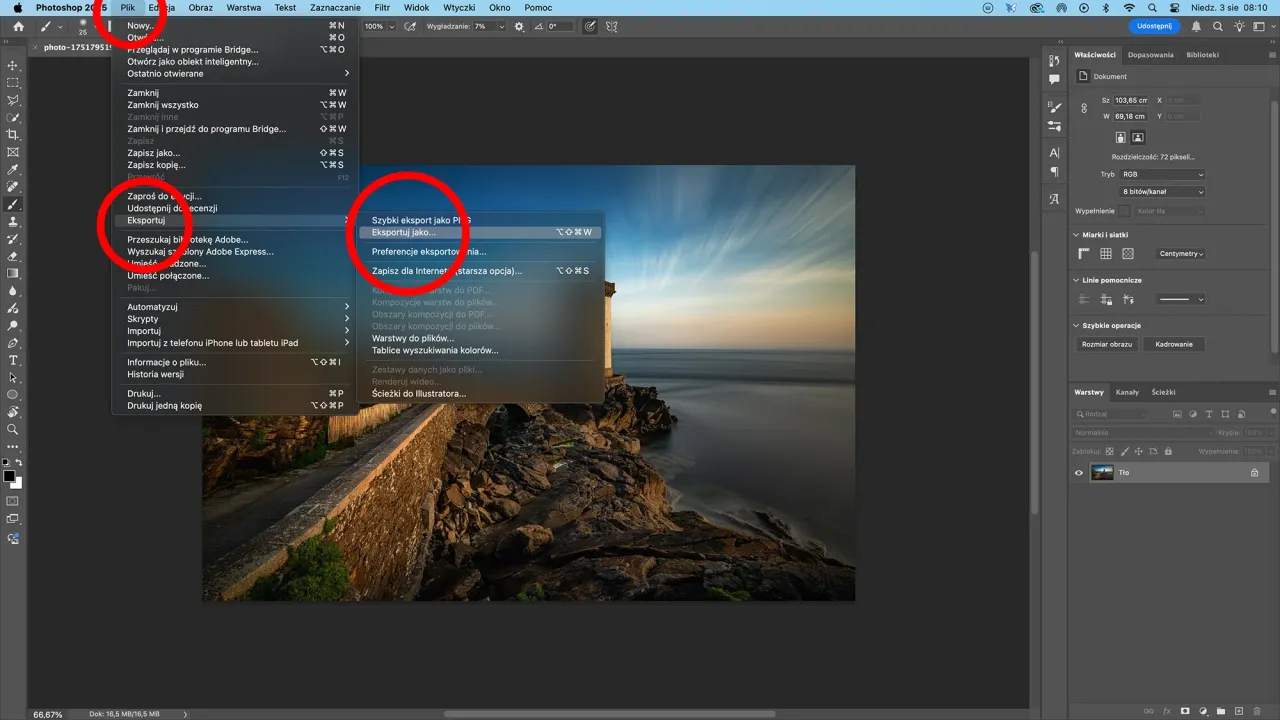Image resolution: width=1280 pixels, height=720 pixels.
Task: Open the Centymetry units dropdown
Action: (1181, 253)
